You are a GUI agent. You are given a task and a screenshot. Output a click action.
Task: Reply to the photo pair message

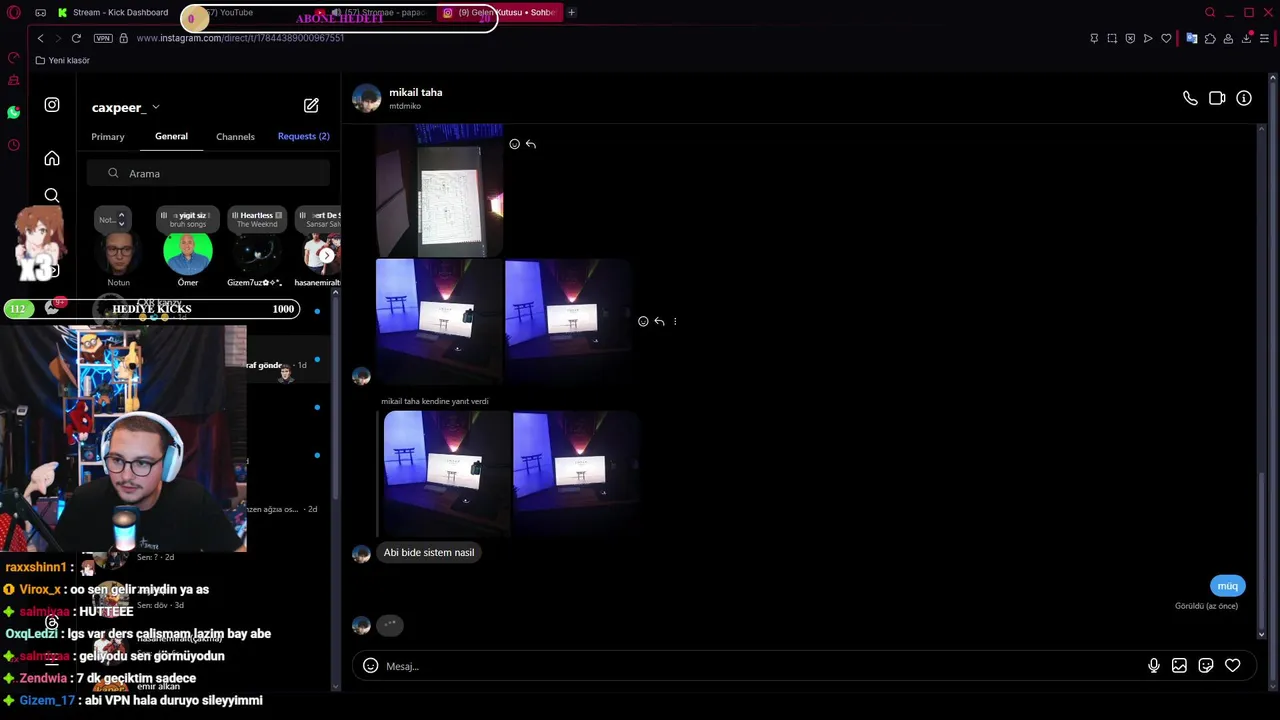coord(659,321)
